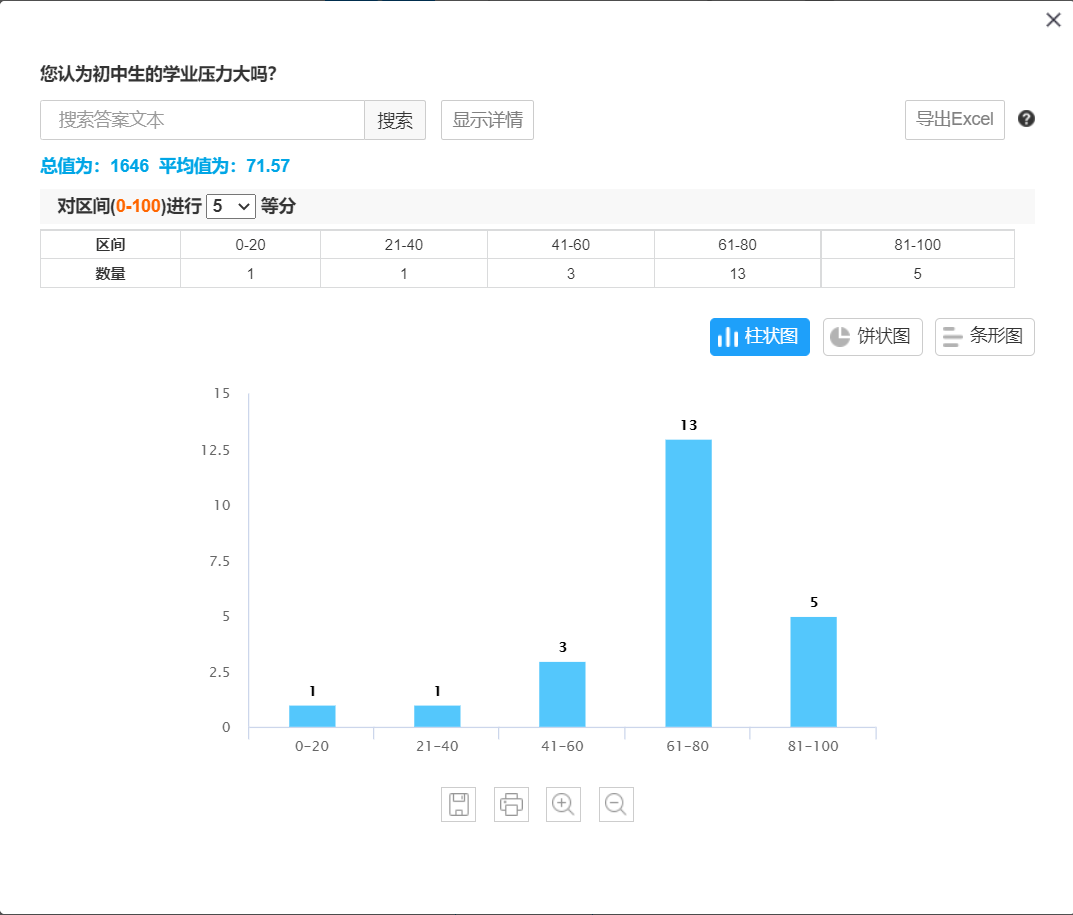
Task: Switch to 饼状图 pie chart view
Action: coord(872,337)
